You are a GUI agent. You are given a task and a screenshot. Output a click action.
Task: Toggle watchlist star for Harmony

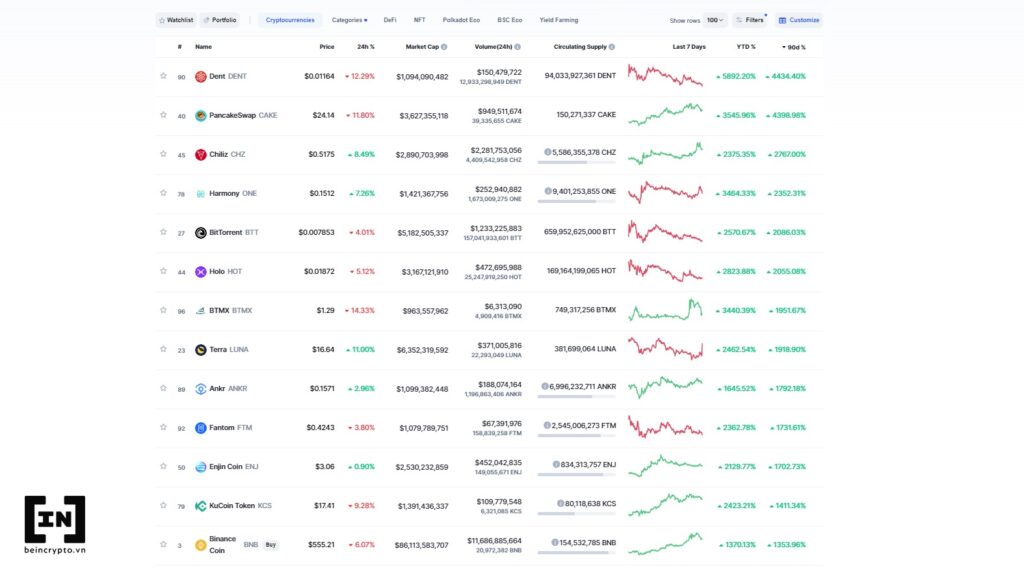point(163,193)
